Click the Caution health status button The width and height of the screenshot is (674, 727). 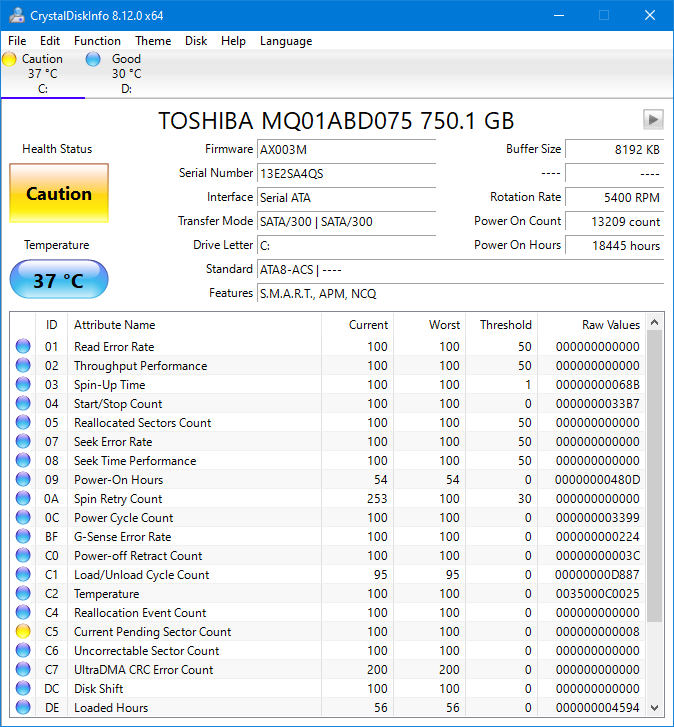pos(59,193)
